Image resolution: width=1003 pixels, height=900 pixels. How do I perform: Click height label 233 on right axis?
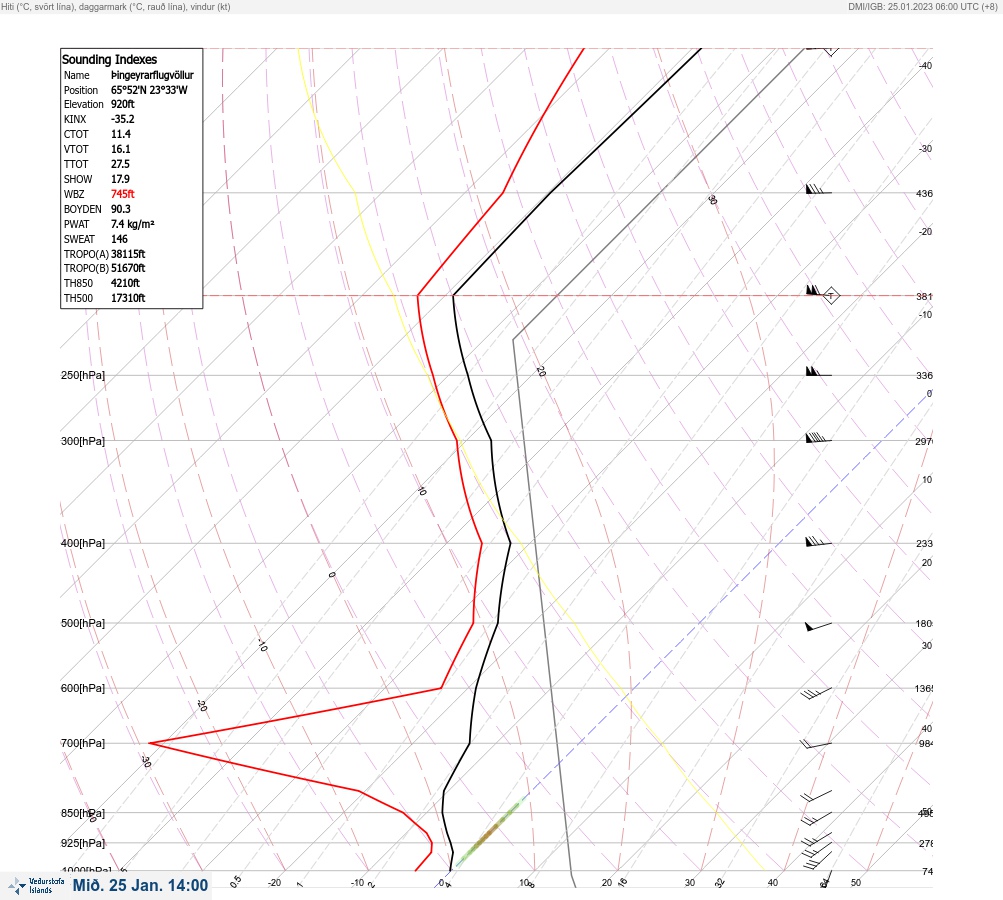pyautogui.click(x=924, y=544)
